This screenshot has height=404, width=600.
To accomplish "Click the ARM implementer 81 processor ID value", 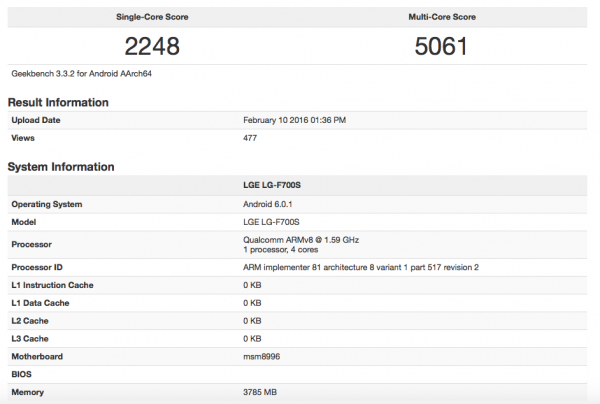I will pos(361,268).
